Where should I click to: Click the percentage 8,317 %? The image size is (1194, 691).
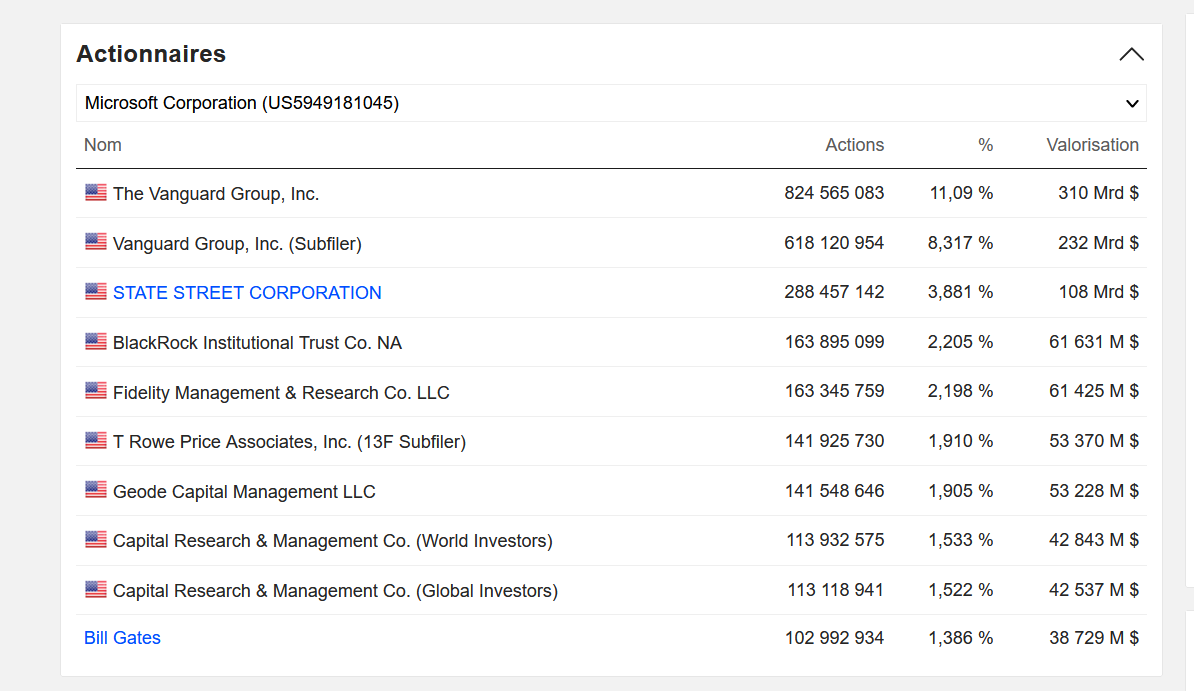tap(960, 242)
